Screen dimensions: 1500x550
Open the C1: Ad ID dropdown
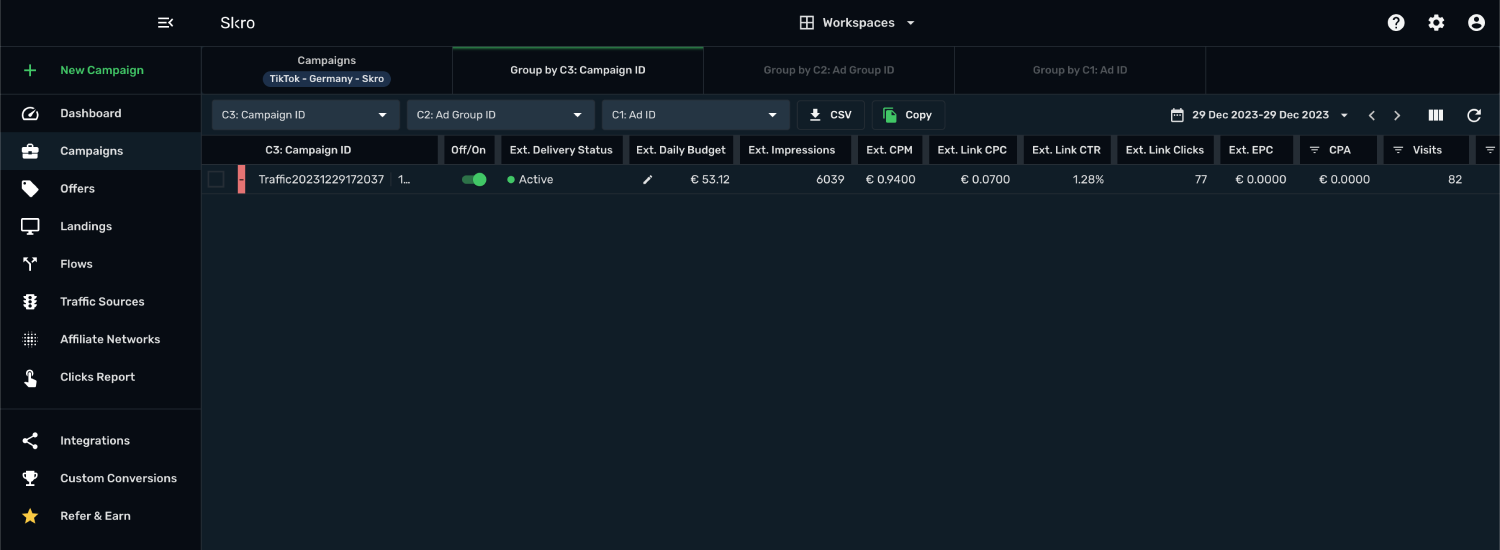point(696,115)
